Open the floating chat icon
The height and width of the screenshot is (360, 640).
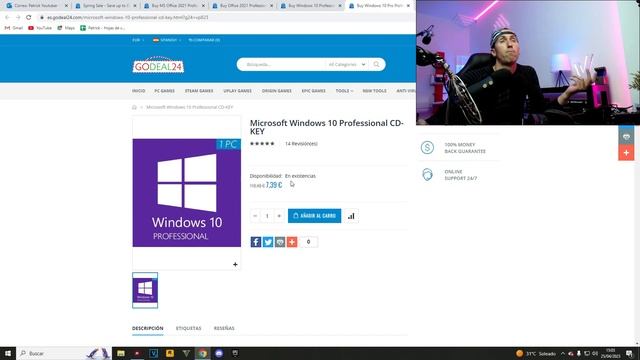pos(626,137)
